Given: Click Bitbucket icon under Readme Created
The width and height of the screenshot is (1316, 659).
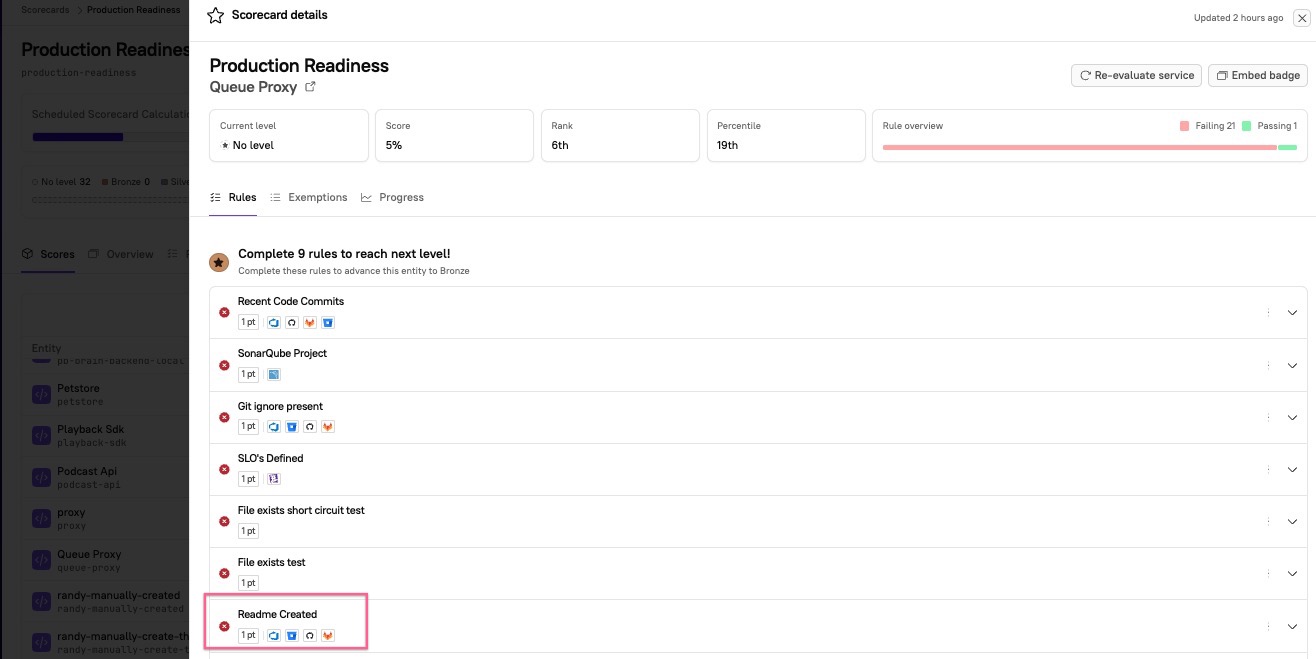Looking at the screenshot, I should click(x=292, y=635).
